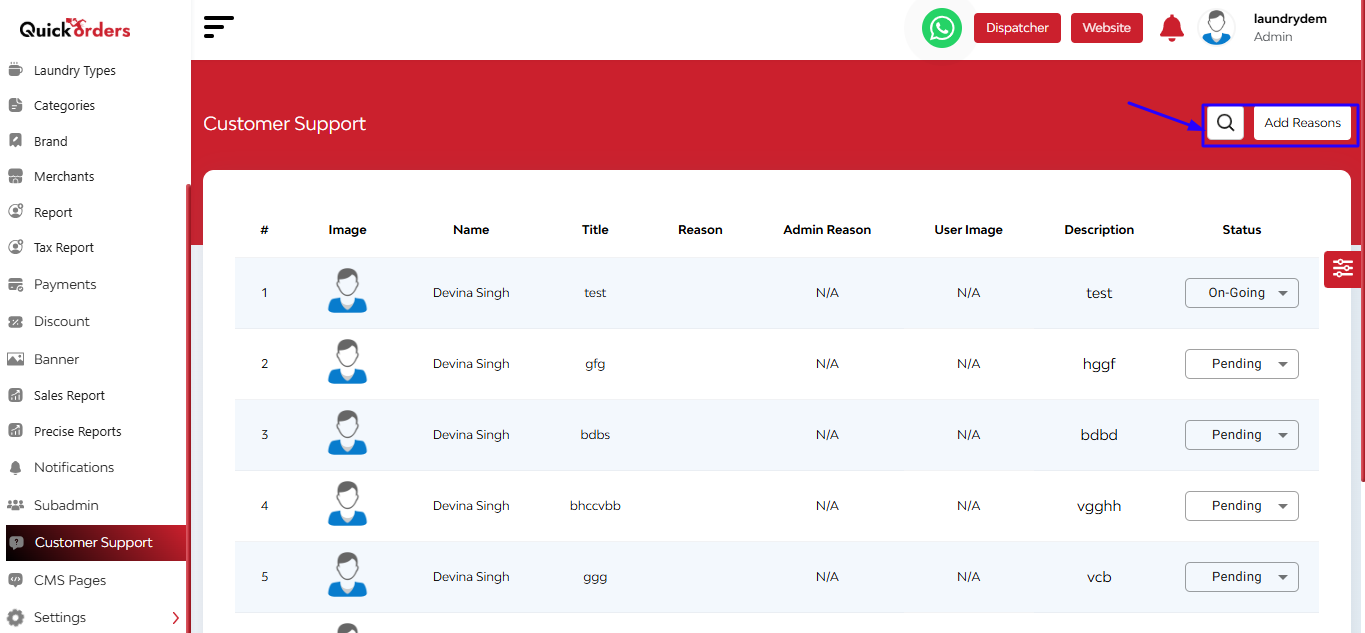Click the Admin Reason column header

pos(827,230)
